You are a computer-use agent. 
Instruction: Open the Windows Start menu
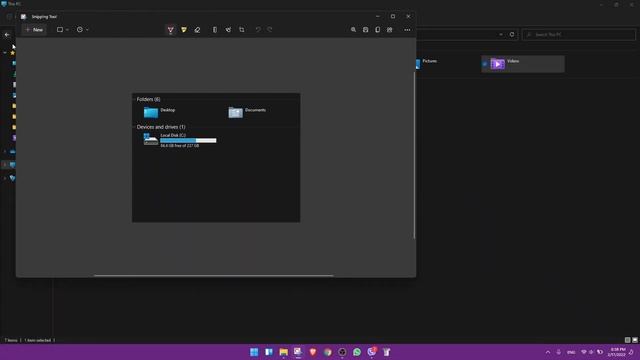click(254, 352)
